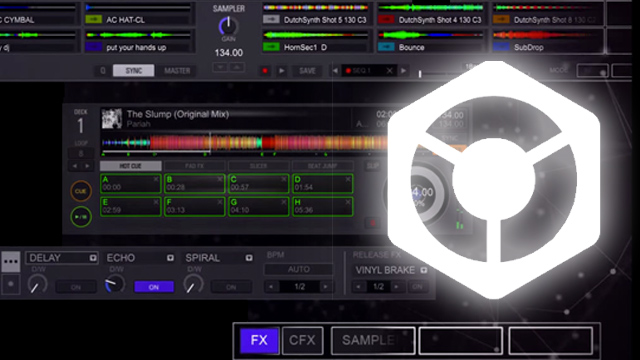640x360 pixels.
Task: Decrease Release FX beat with the left arrow
Action: coord(358,287)
